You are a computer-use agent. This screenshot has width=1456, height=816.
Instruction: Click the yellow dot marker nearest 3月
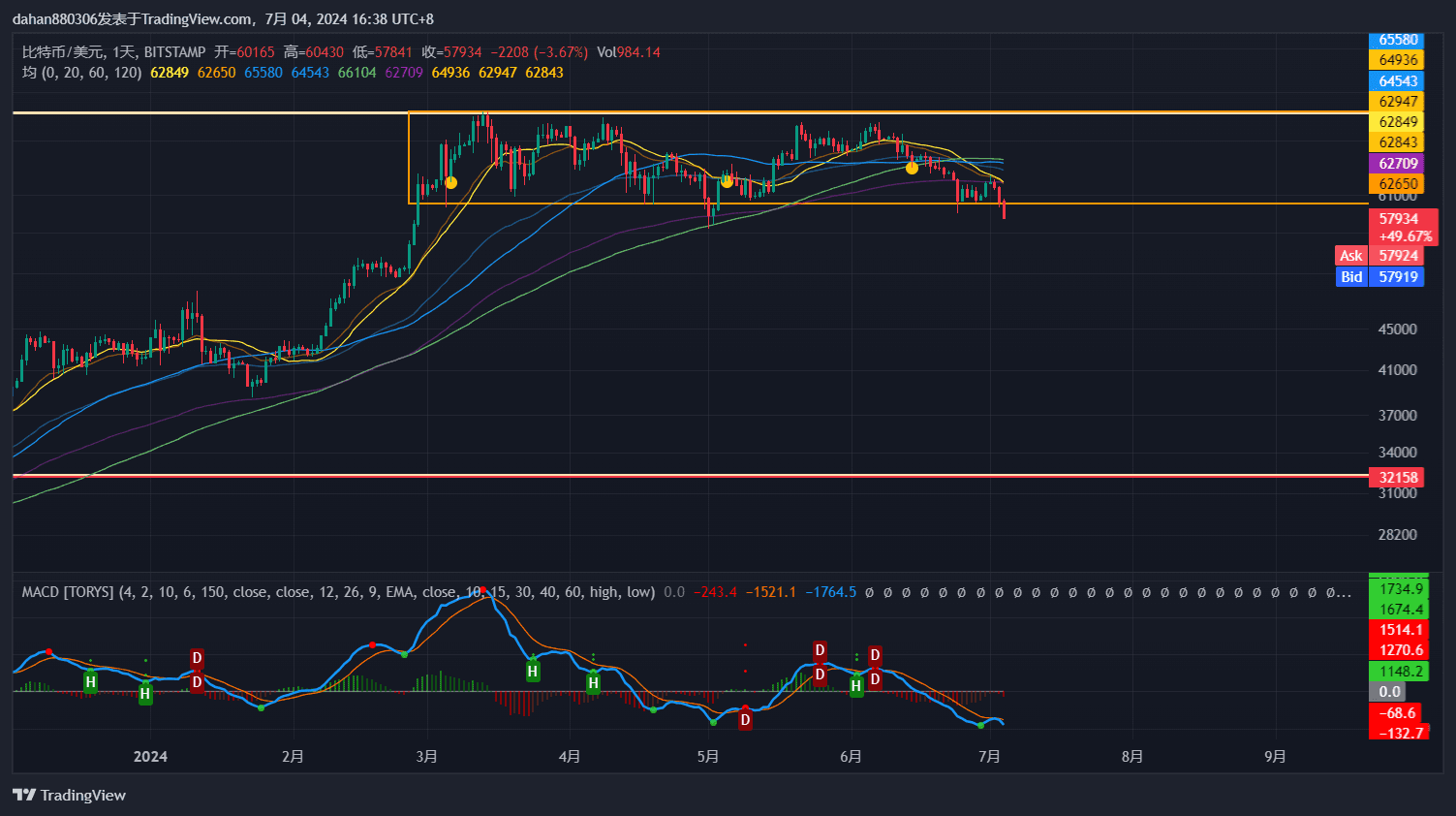(450, 182)
